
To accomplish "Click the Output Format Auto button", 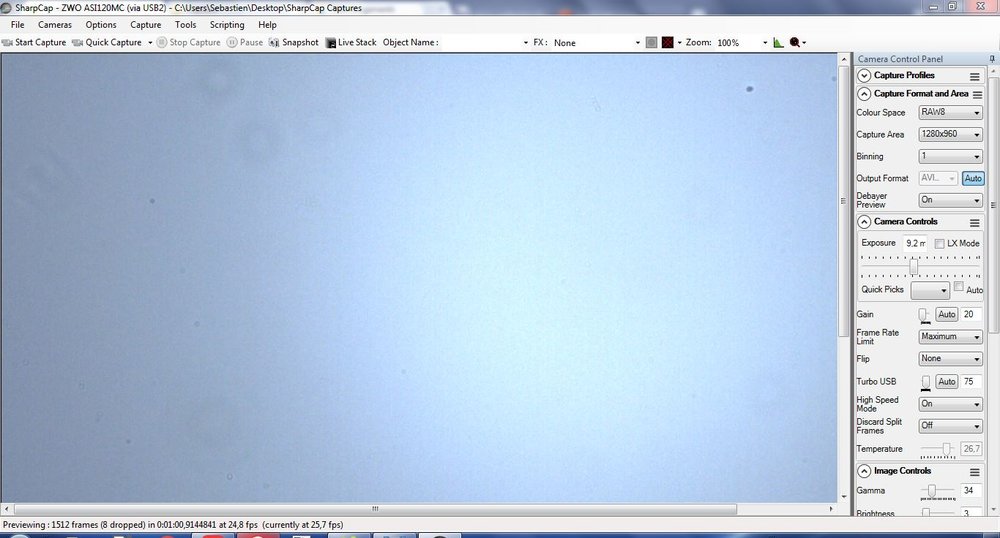I will coord(973,178).
